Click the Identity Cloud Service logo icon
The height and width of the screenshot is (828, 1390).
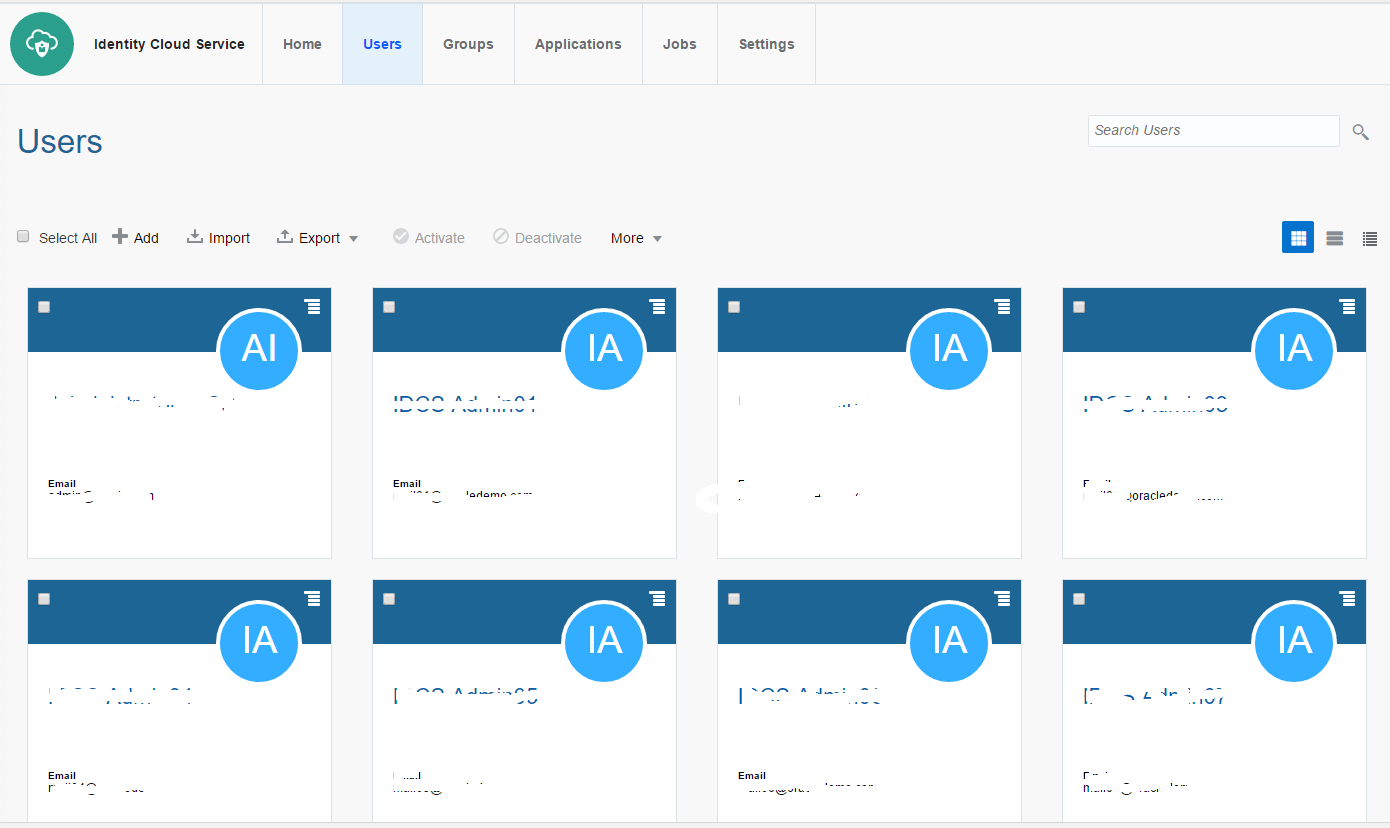coord(42,44)
